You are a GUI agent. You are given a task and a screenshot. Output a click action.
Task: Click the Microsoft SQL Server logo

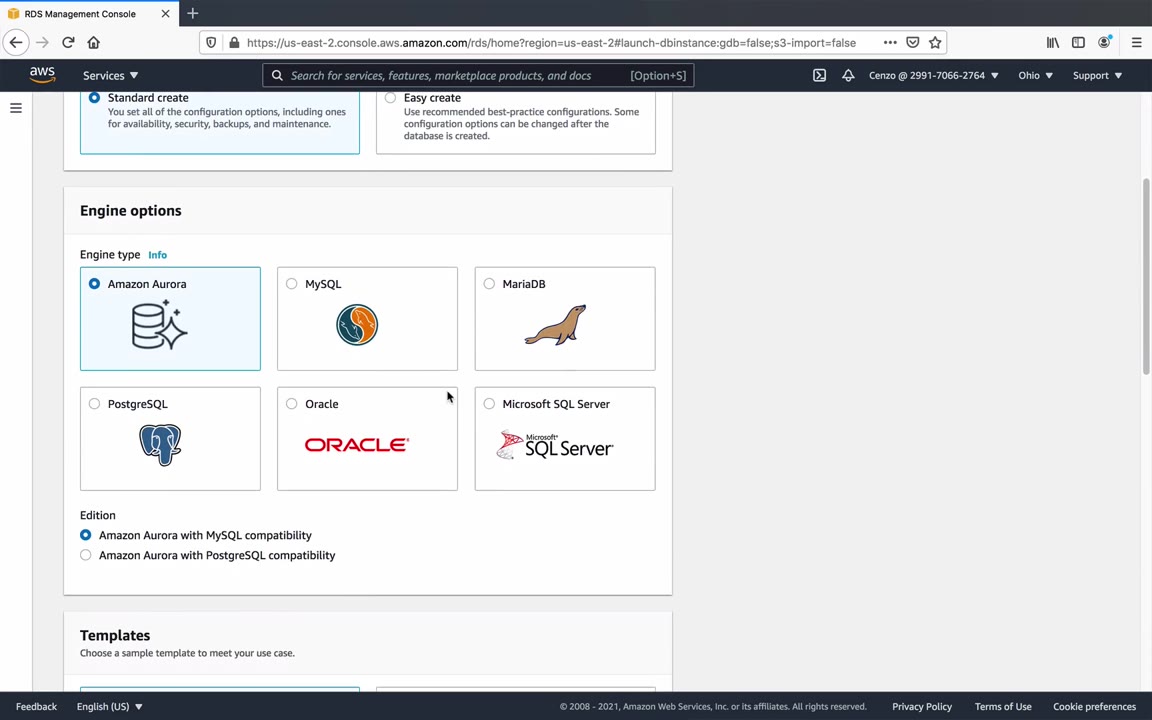tap(555, 445)
